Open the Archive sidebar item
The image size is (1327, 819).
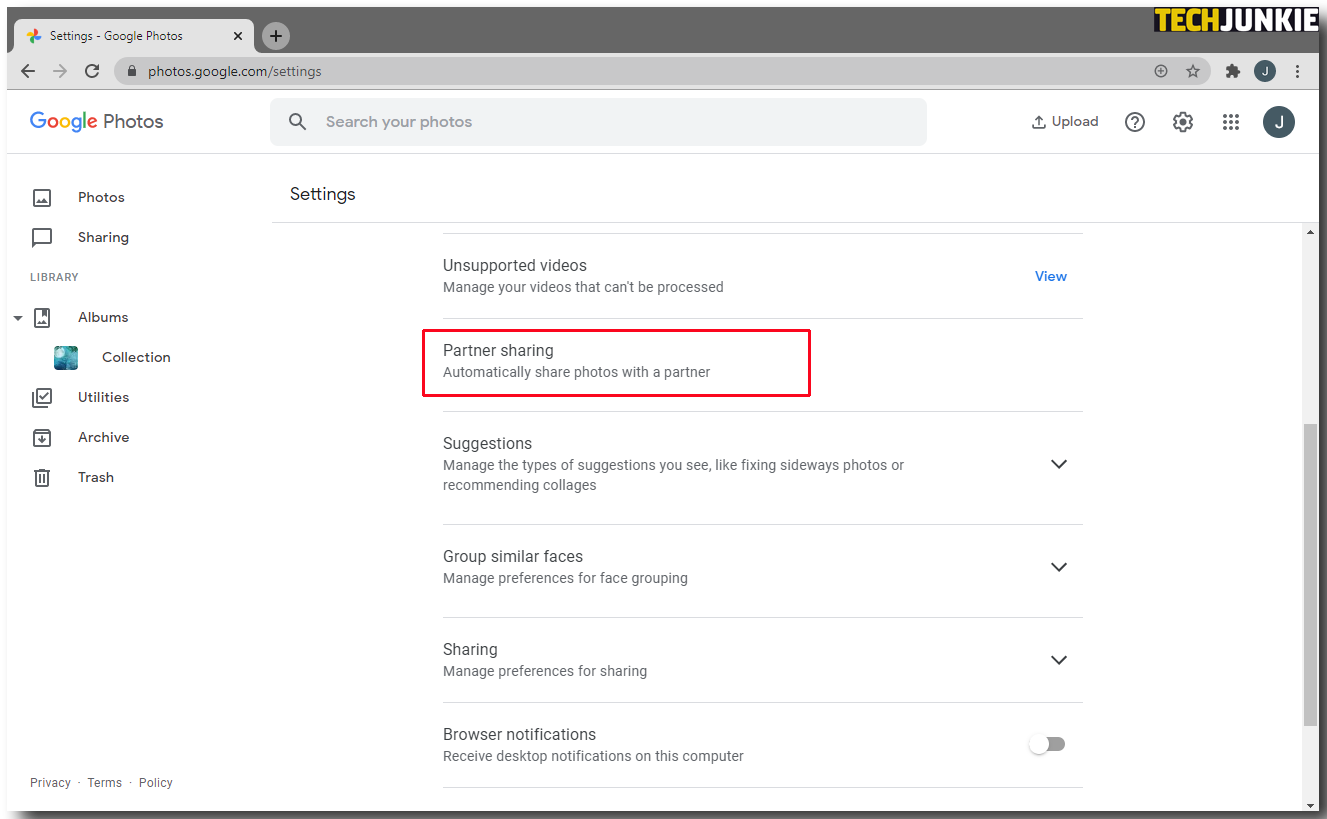coord(103,437)
